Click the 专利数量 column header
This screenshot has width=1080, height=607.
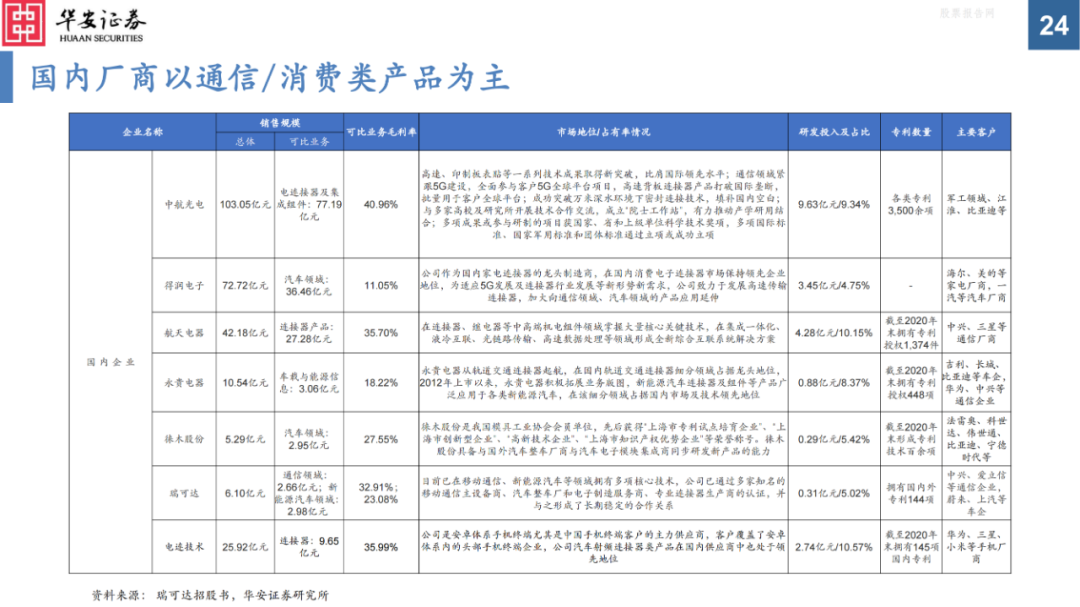click(911, 132)
